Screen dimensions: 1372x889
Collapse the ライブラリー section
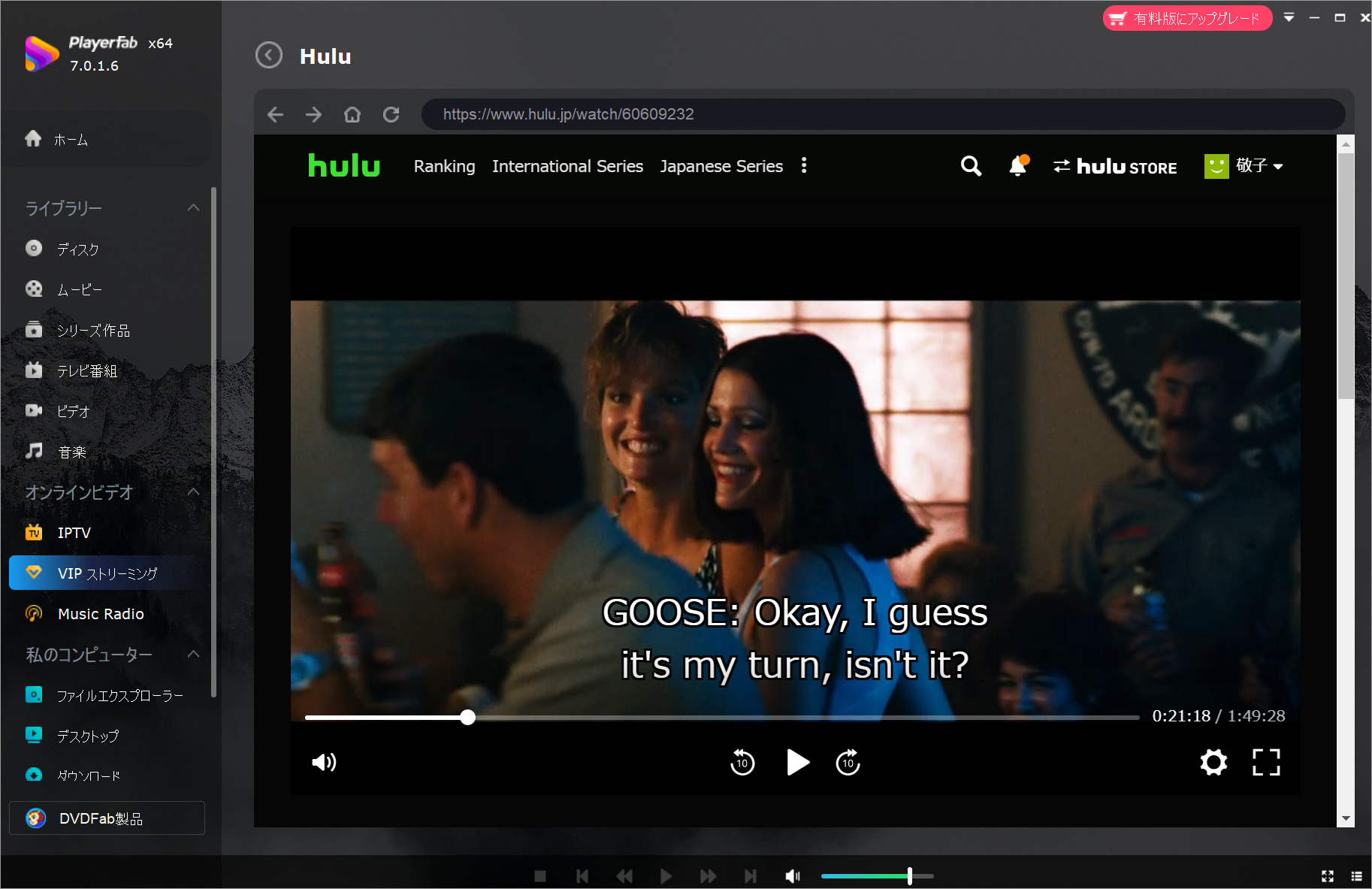click(x=193, y=207)
